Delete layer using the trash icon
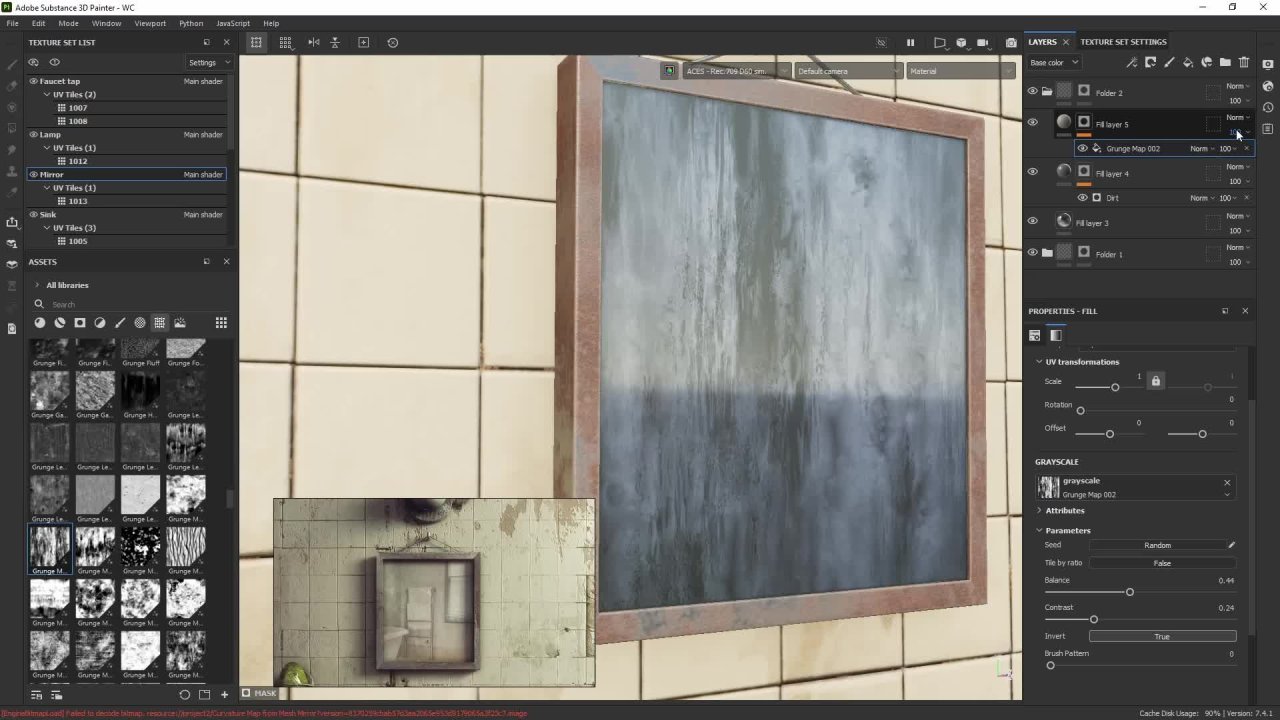Viewport: 1280px width, 720px height. point(1244,63)
